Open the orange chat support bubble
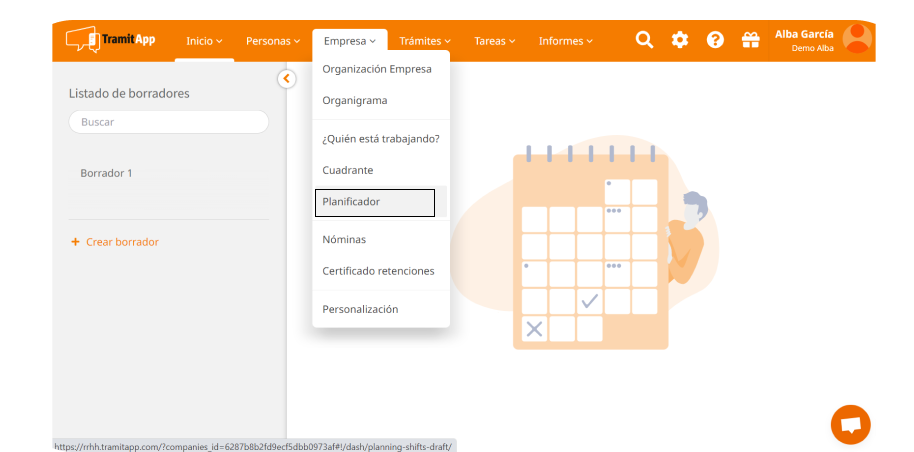 point(850,425)
